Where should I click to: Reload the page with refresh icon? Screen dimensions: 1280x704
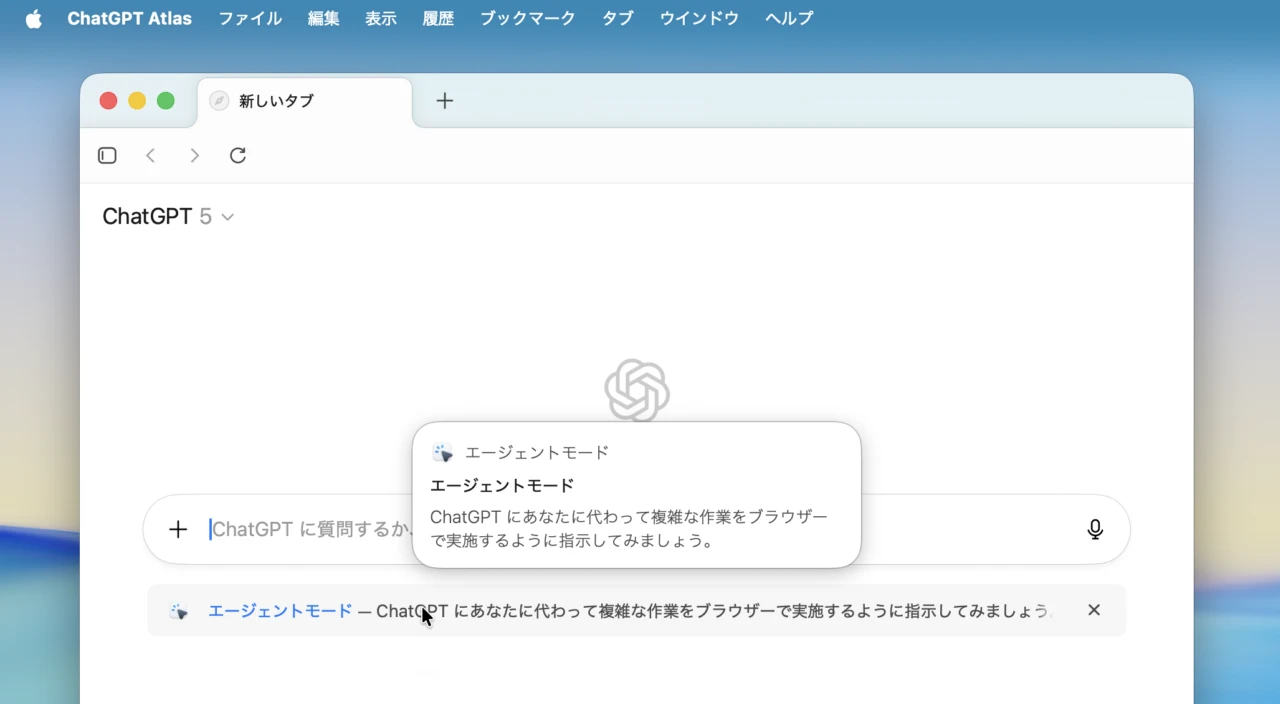point(238,155)
